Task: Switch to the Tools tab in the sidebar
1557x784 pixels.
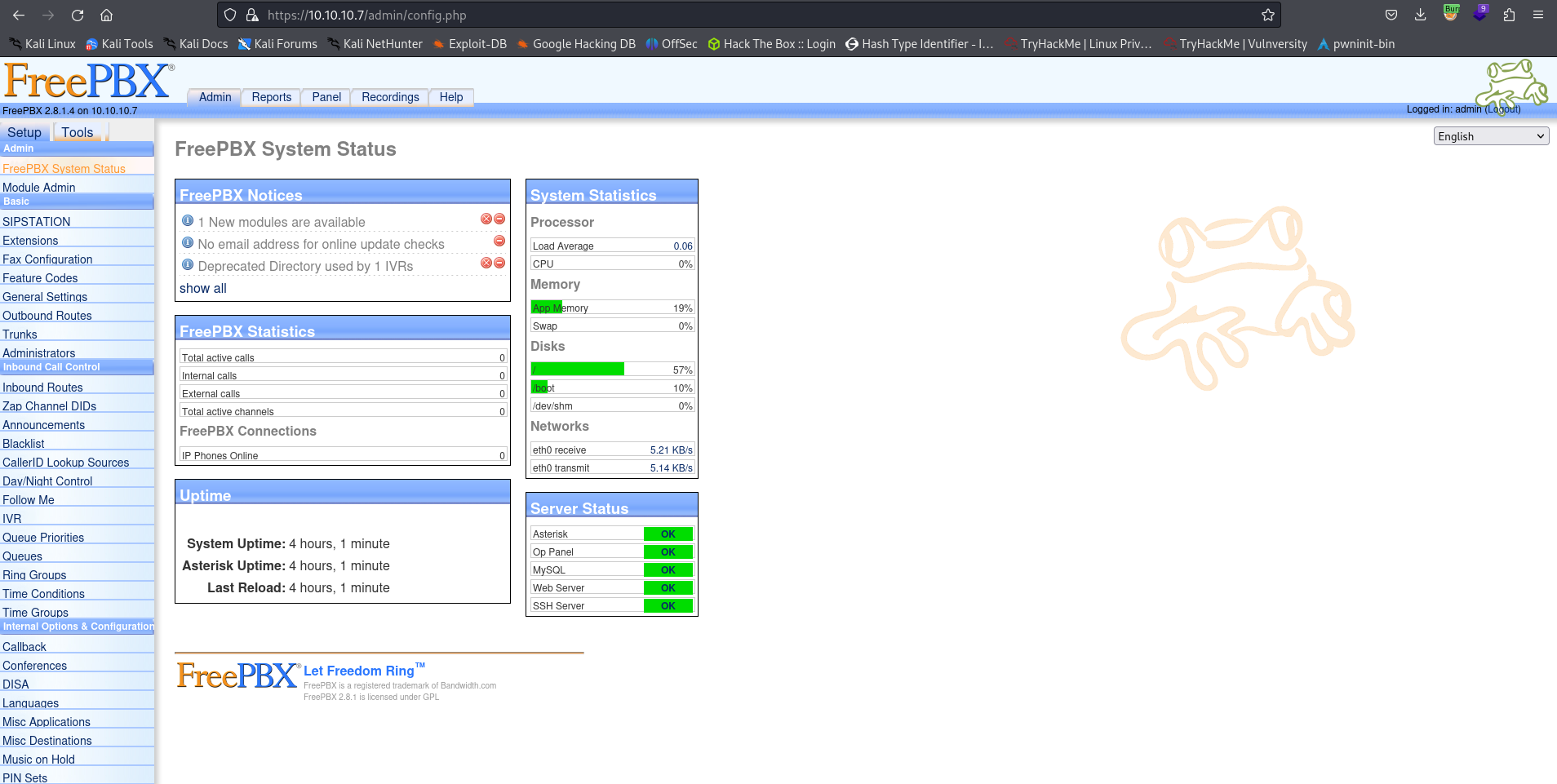Action: coord(78,131)
